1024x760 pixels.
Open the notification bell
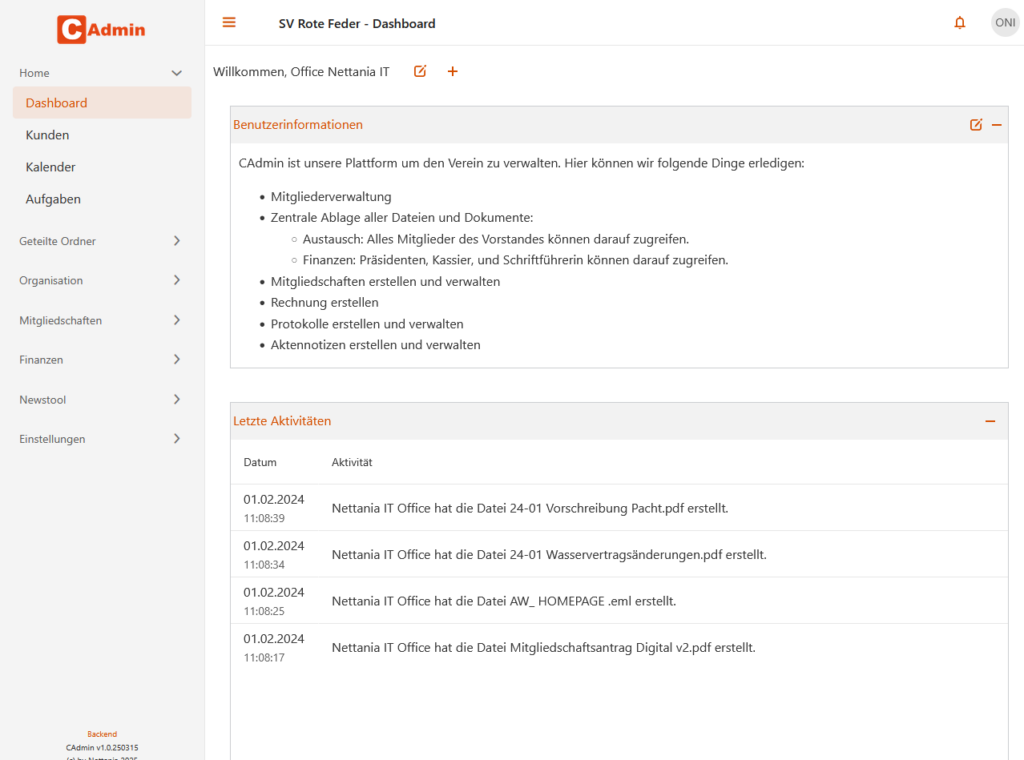click(x=959, y=23)
